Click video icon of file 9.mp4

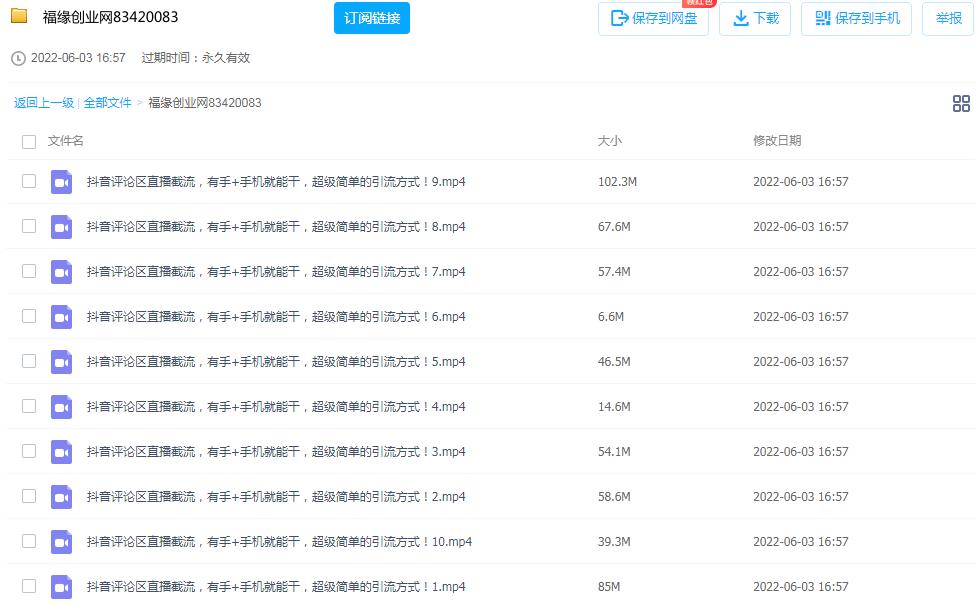61,182
